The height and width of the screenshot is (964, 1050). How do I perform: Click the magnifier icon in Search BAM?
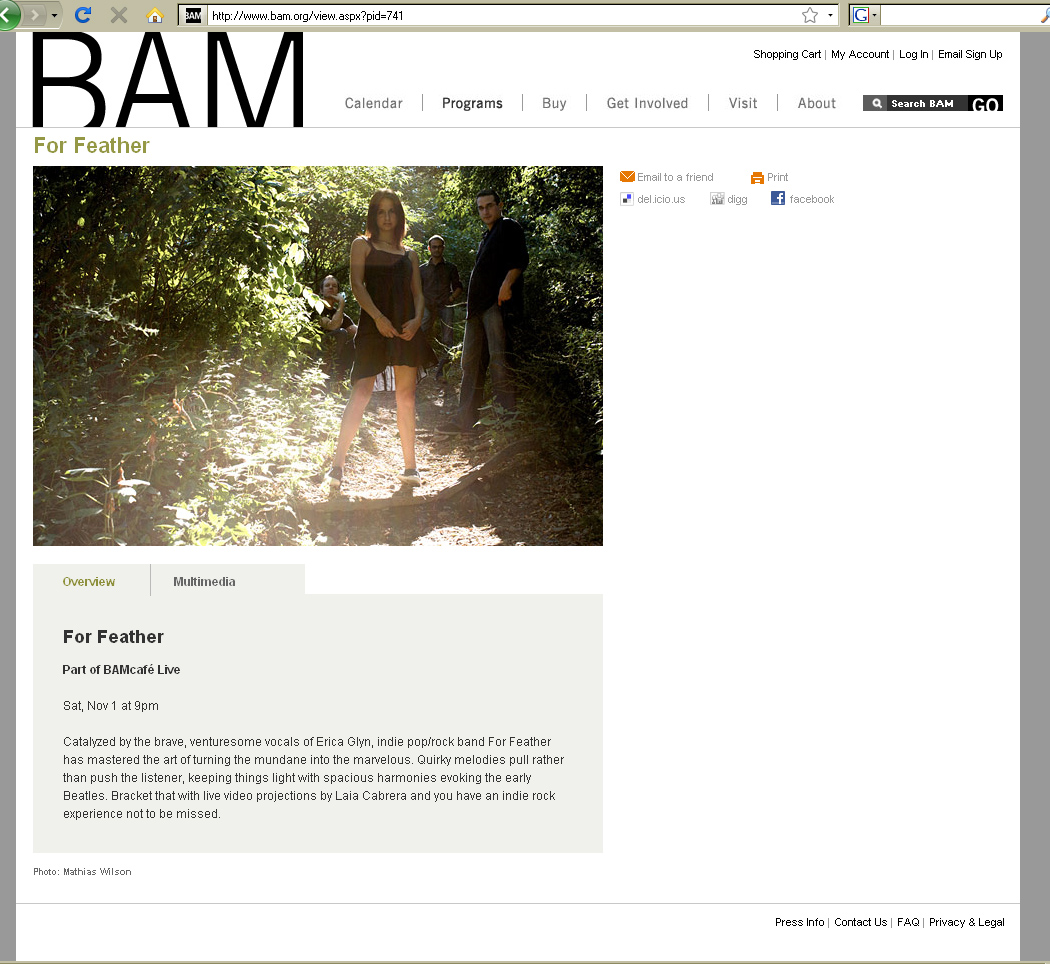pos(877,103)
